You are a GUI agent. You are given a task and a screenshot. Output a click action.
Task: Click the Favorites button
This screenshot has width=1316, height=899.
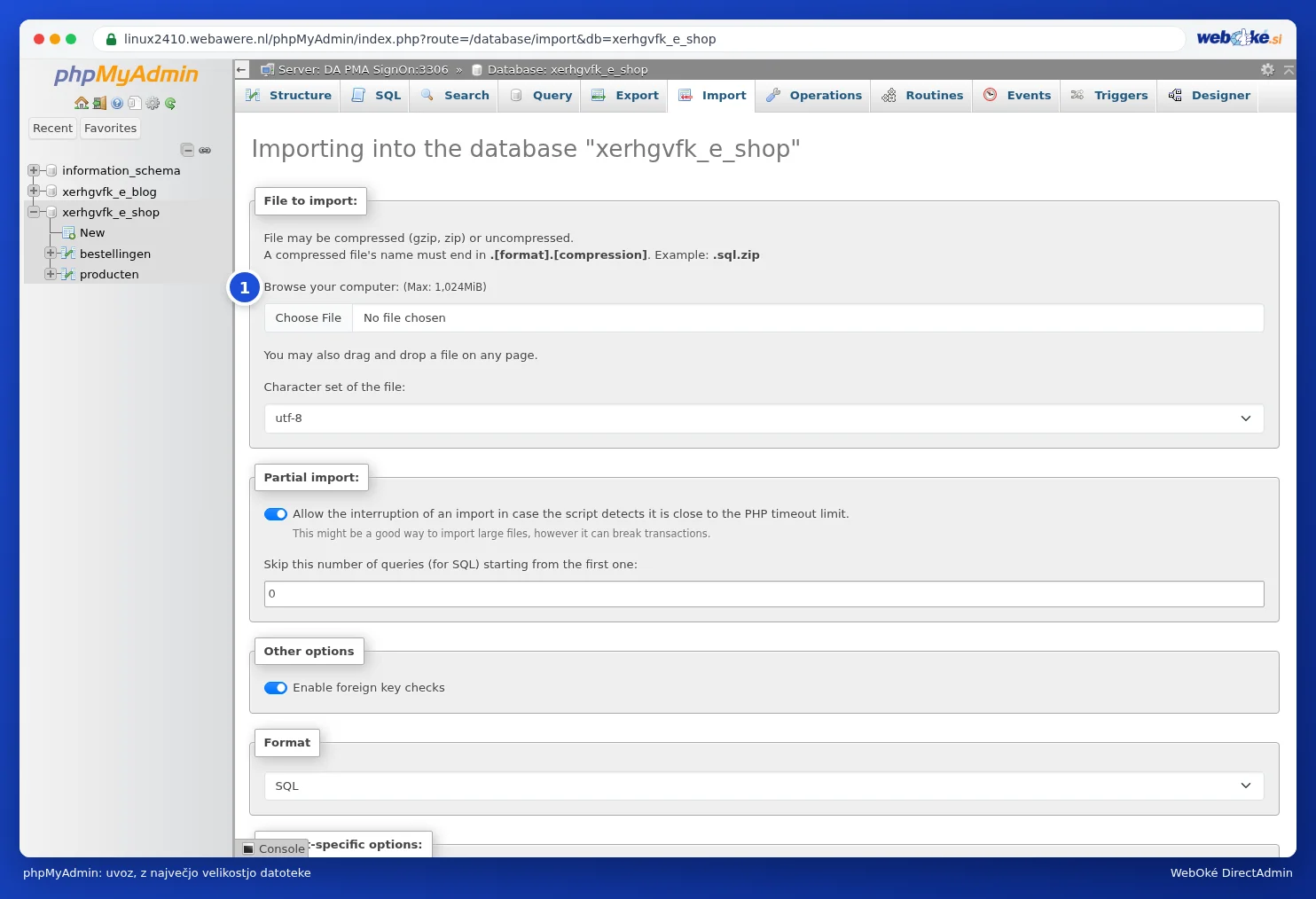(x=111, y=129)
